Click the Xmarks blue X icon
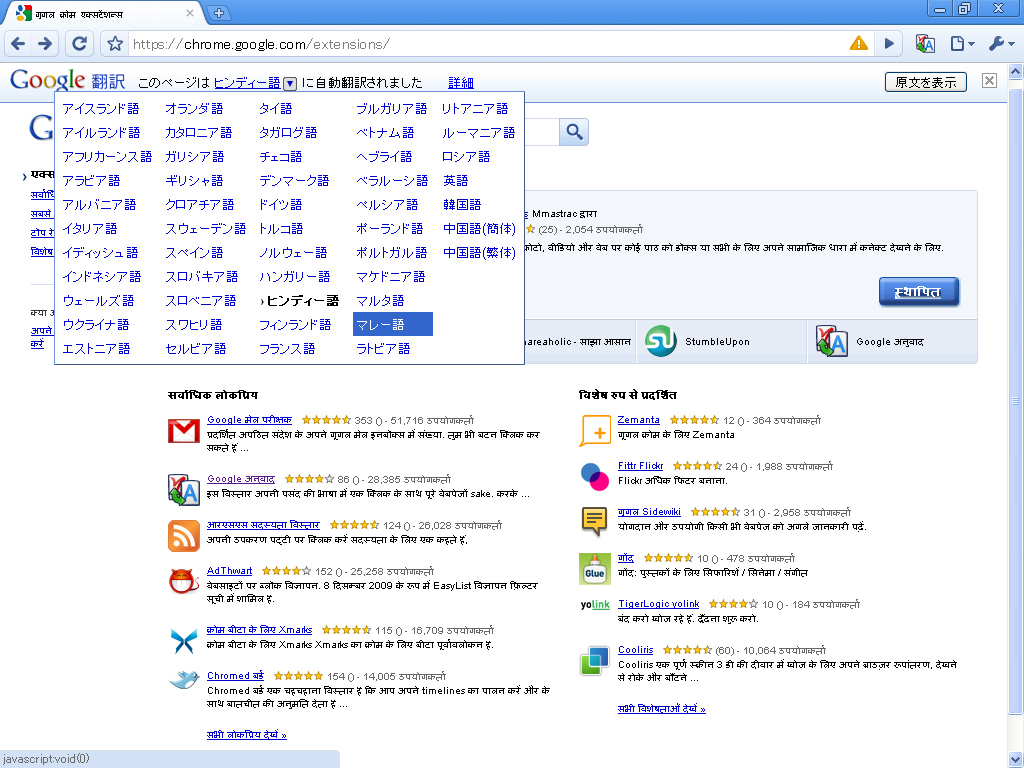This screenshot has width=1024, height=768. pos(184,641)
